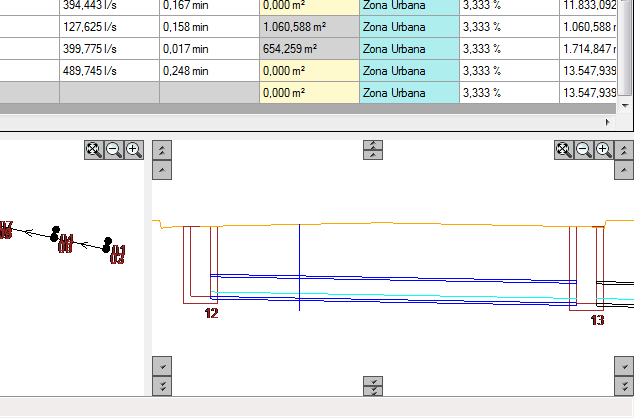Click the table's horizontal scrollbar right arrow
This screenshot has width=635, height=418.
[607, 122]
